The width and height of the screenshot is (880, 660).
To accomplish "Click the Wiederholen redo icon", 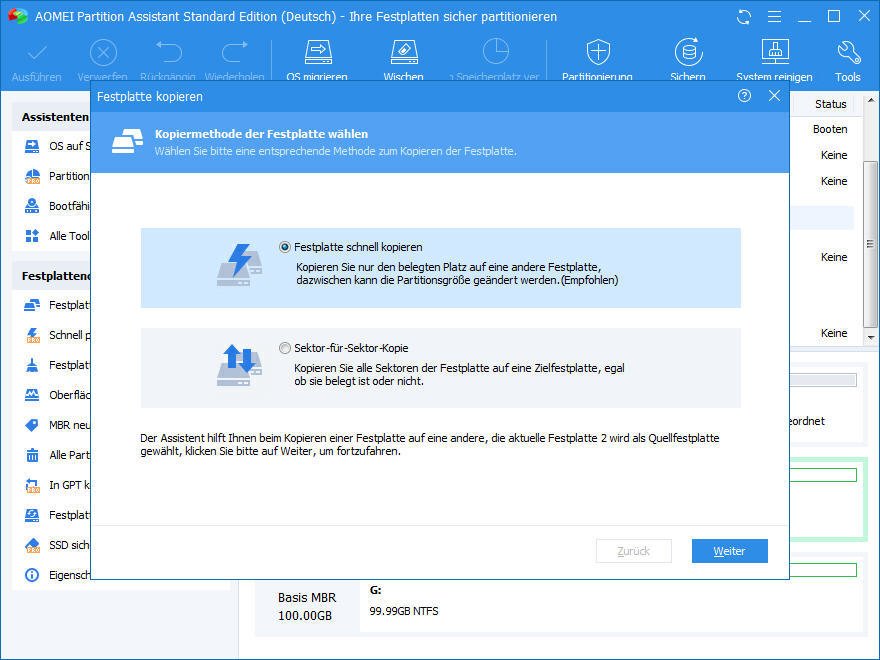I will click(235, 52).
